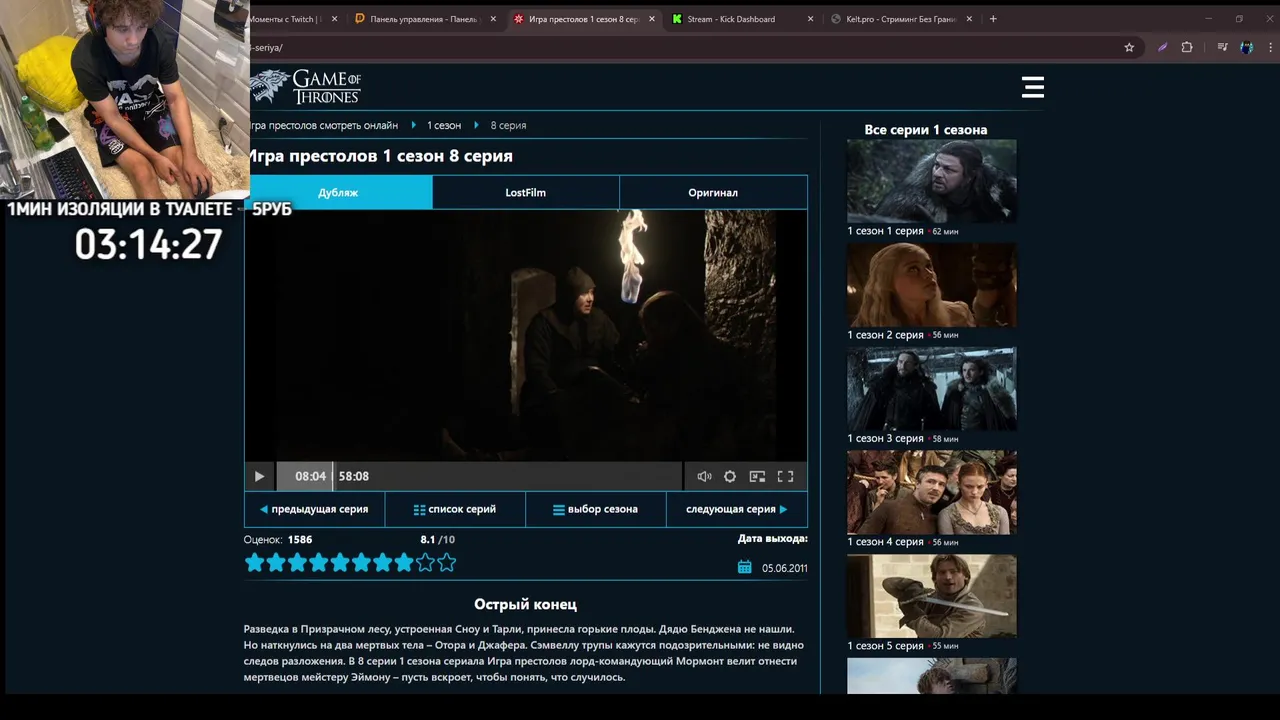Select the Оригинал audio tab
Image resolution: width=1280 pixels, height=720 pixels.
(713, 192)
